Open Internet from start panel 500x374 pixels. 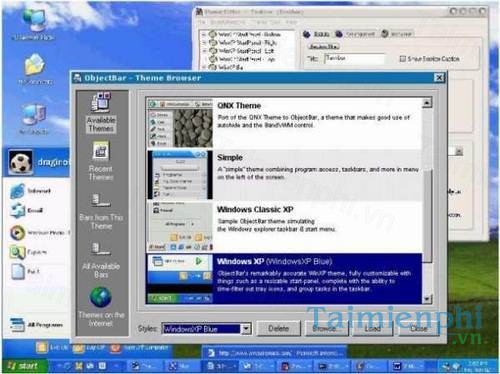pos(30,191)
